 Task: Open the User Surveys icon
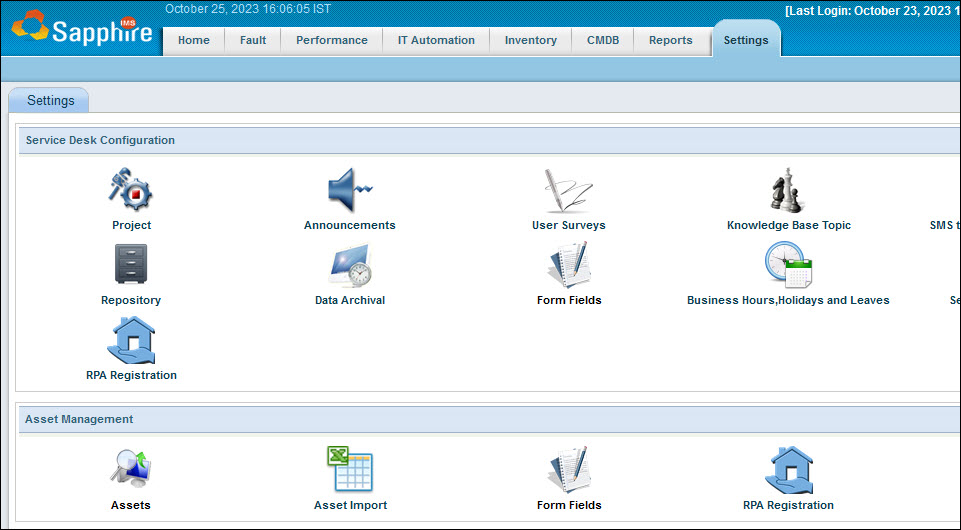pos(568,191)
